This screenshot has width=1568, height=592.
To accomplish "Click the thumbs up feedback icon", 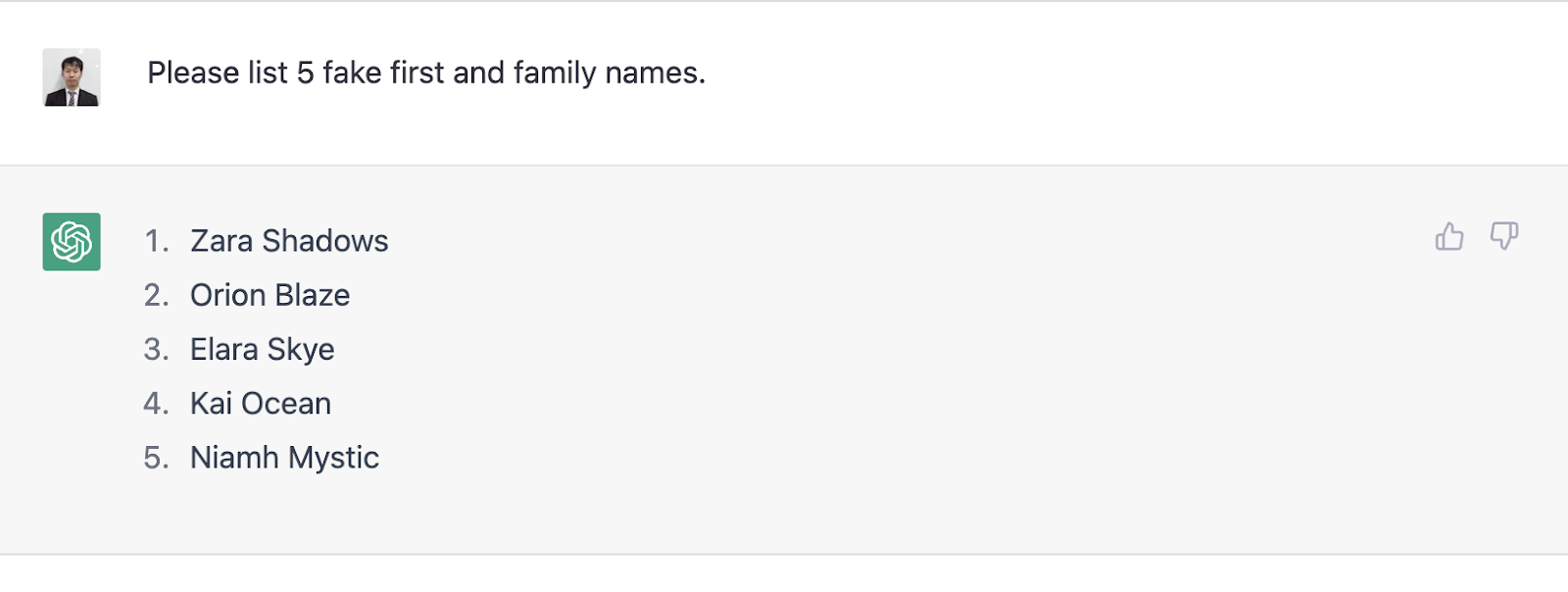I will click(1449, 236).
